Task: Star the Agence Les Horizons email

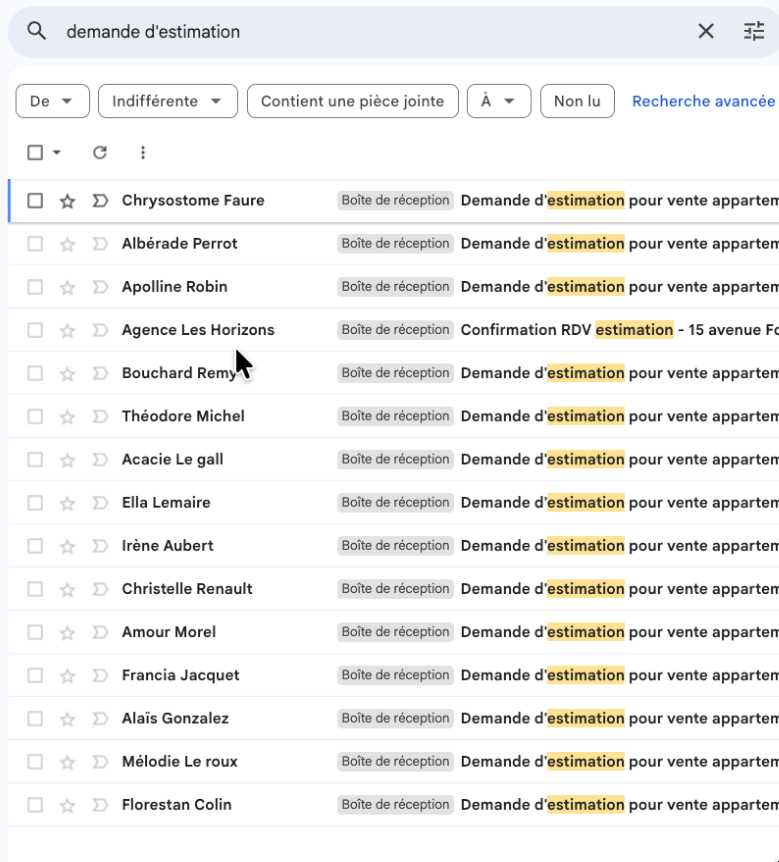Action: click(x=67, y=330)
